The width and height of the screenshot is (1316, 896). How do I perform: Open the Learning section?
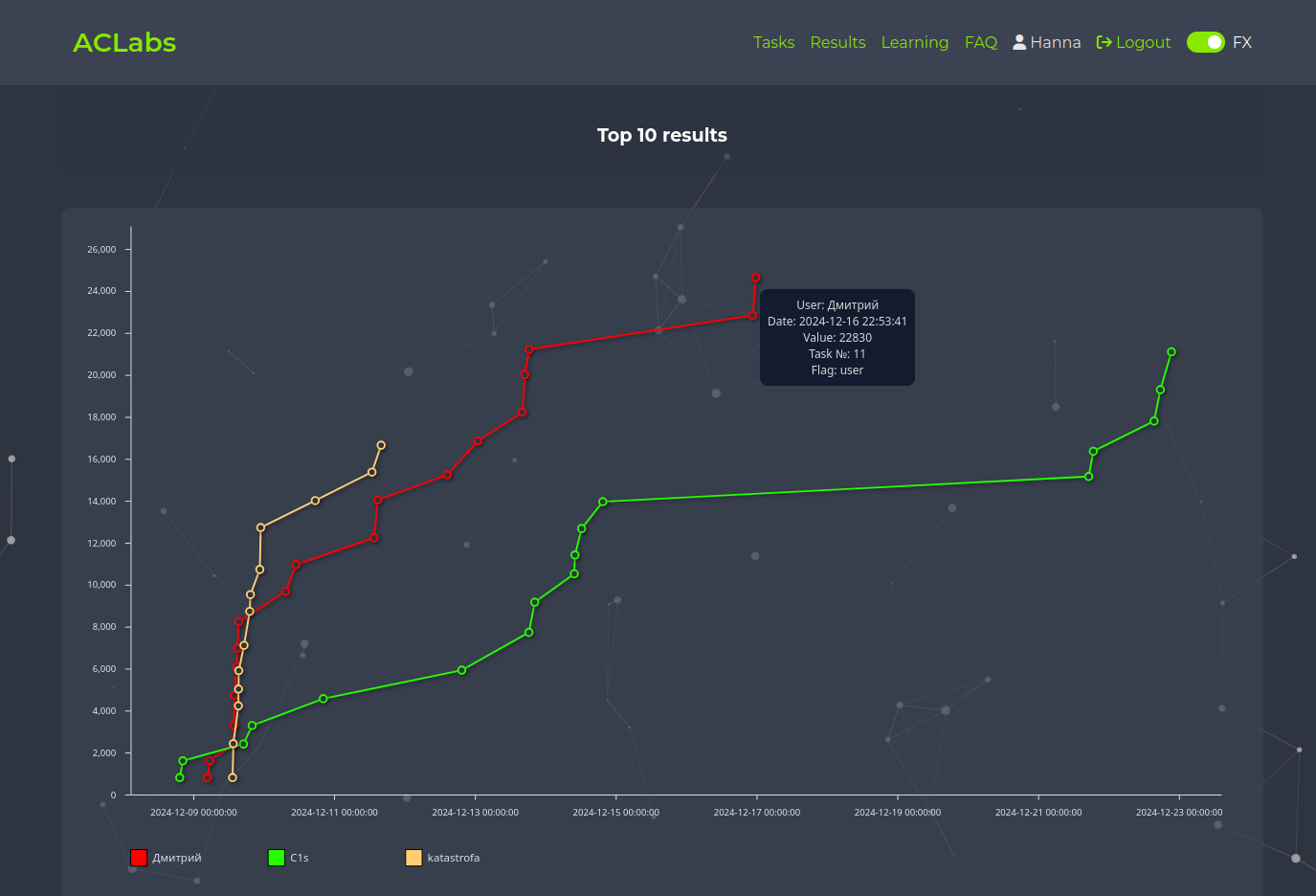(914, 42)
